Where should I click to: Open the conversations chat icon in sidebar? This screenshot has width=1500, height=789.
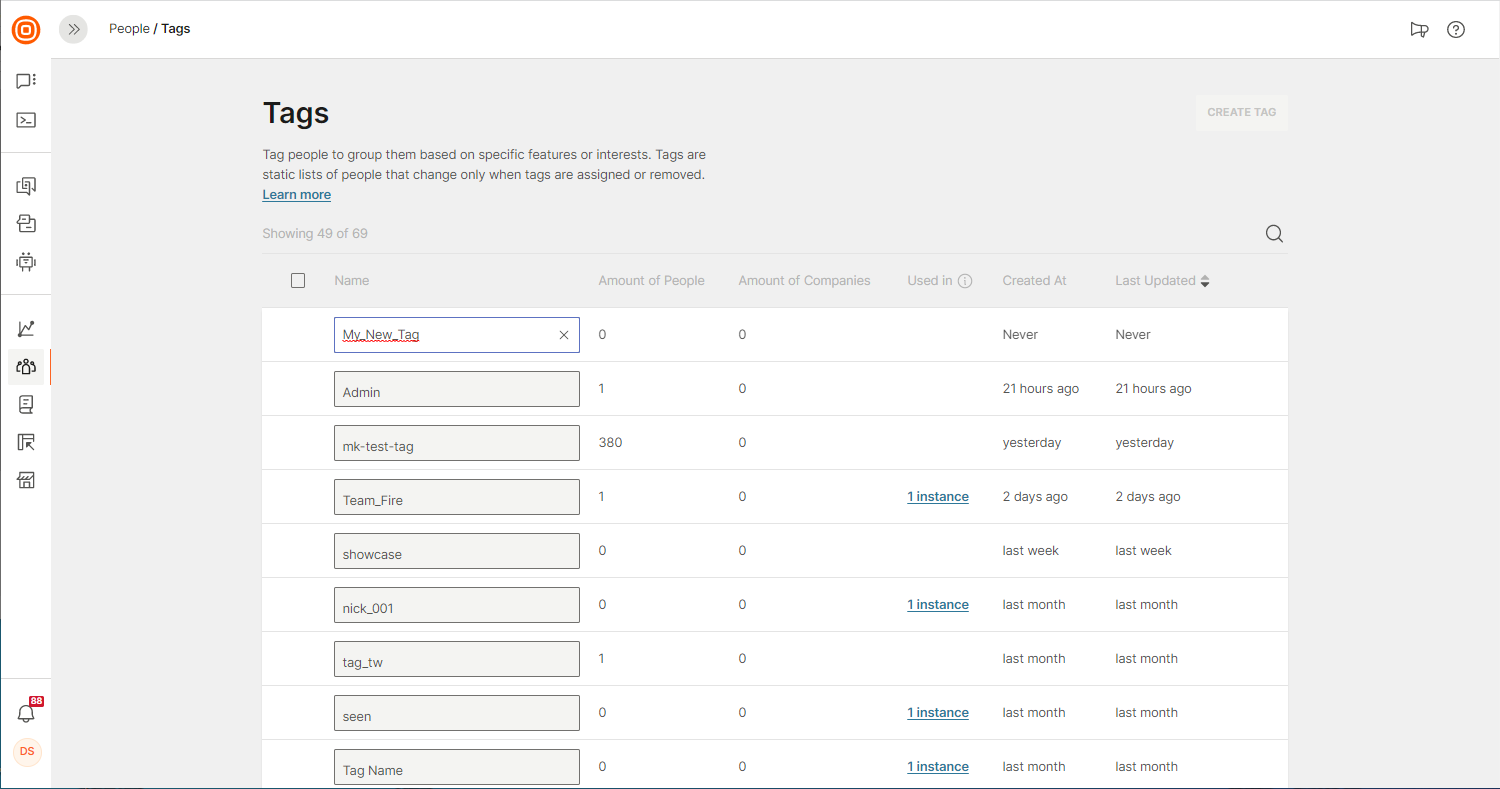click(x=26, y=81)
